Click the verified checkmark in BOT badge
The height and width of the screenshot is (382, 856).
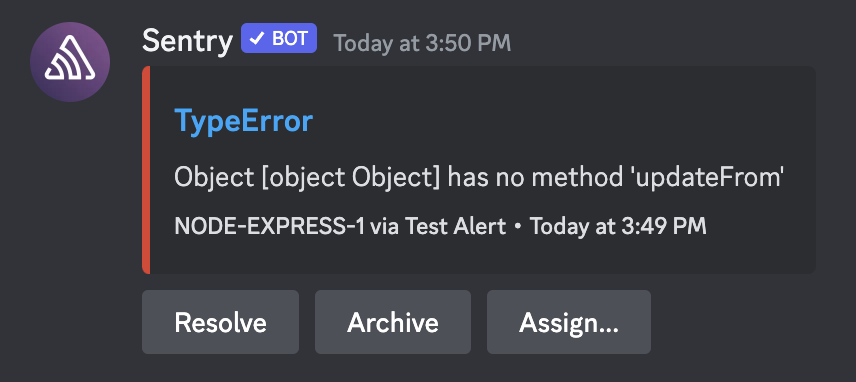tap(259, 38)
